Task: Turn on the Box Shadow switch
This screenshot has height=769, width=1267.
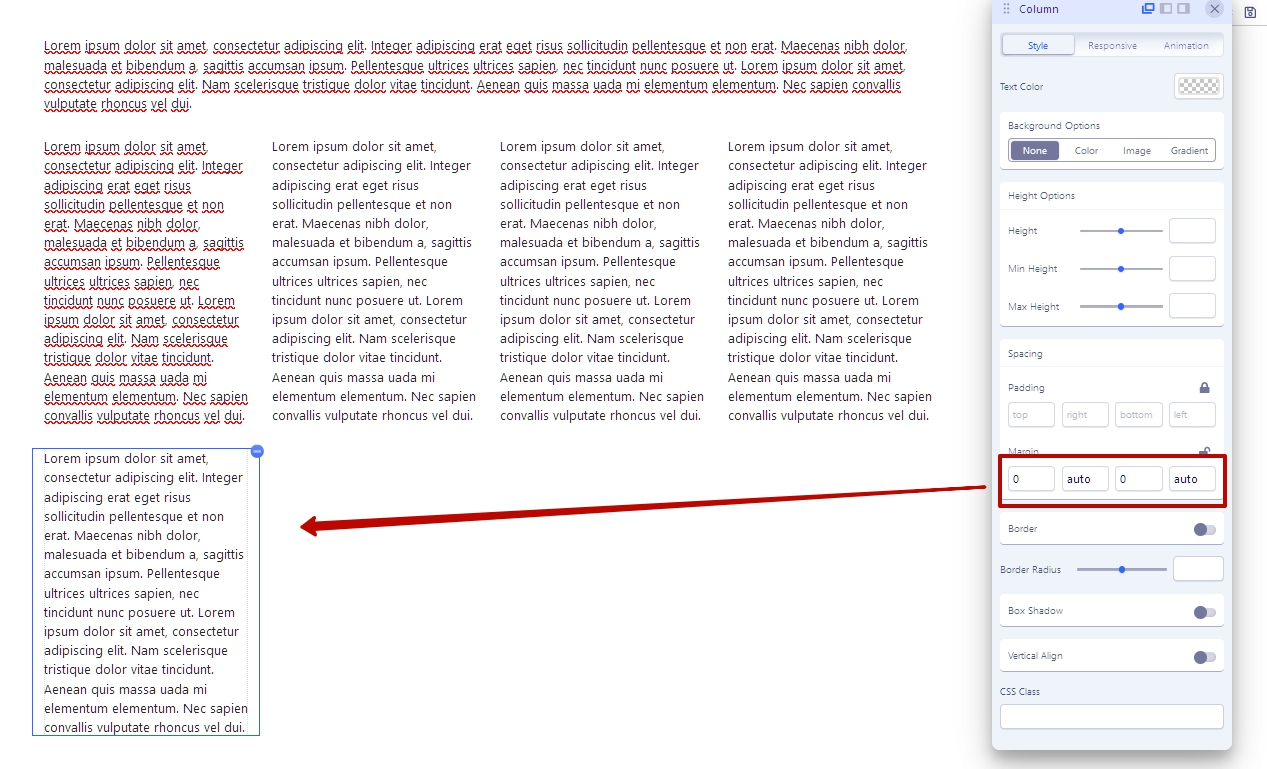Action: (1205, 612)
